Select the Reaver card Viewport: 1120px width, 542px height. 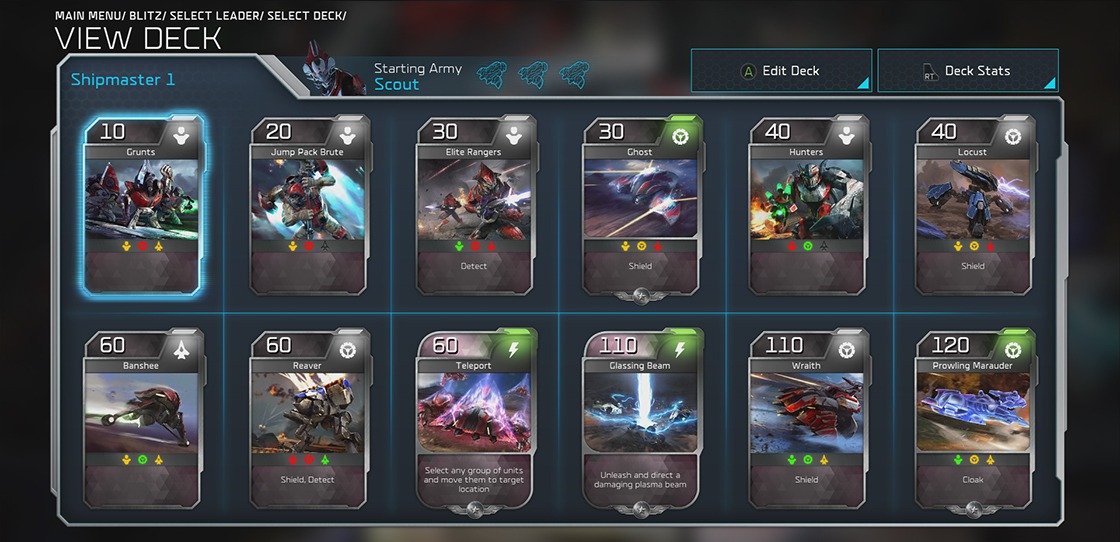[310, 419]
